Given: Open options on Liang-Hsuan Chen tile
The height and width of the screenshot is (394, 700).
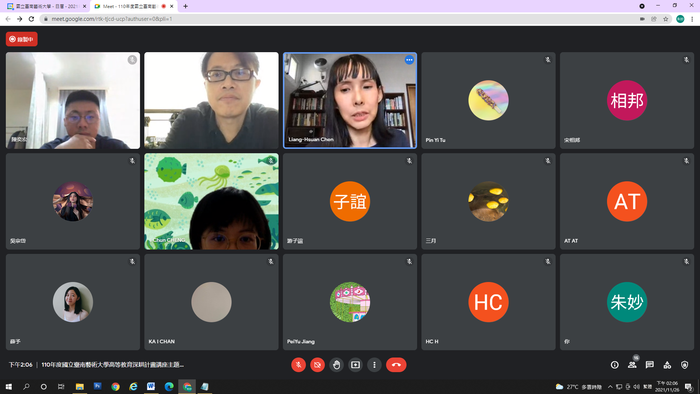Looking at the screenshot, I should 409,60.
